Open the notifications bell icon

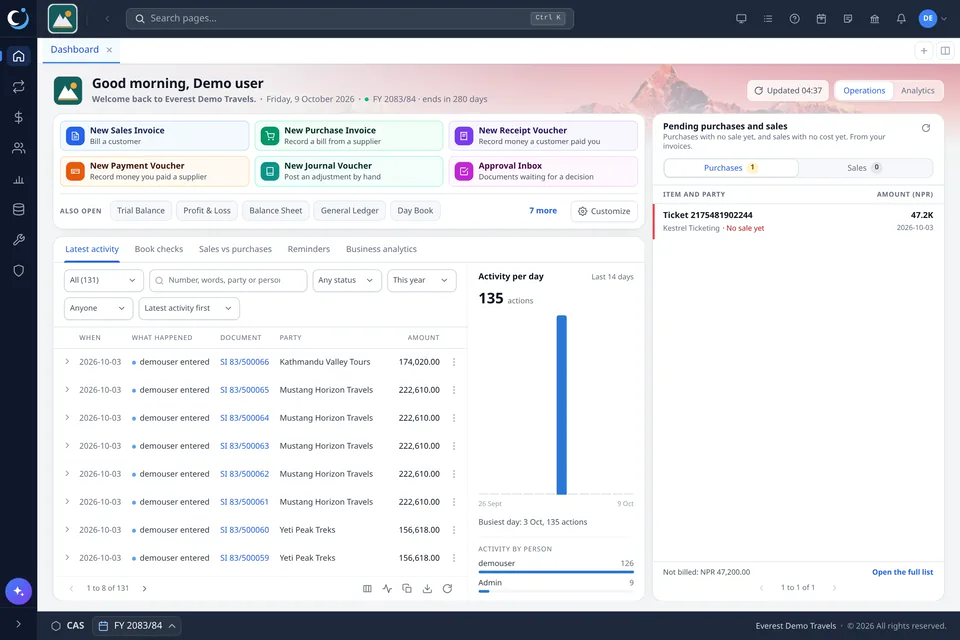[x=901, y=18]
